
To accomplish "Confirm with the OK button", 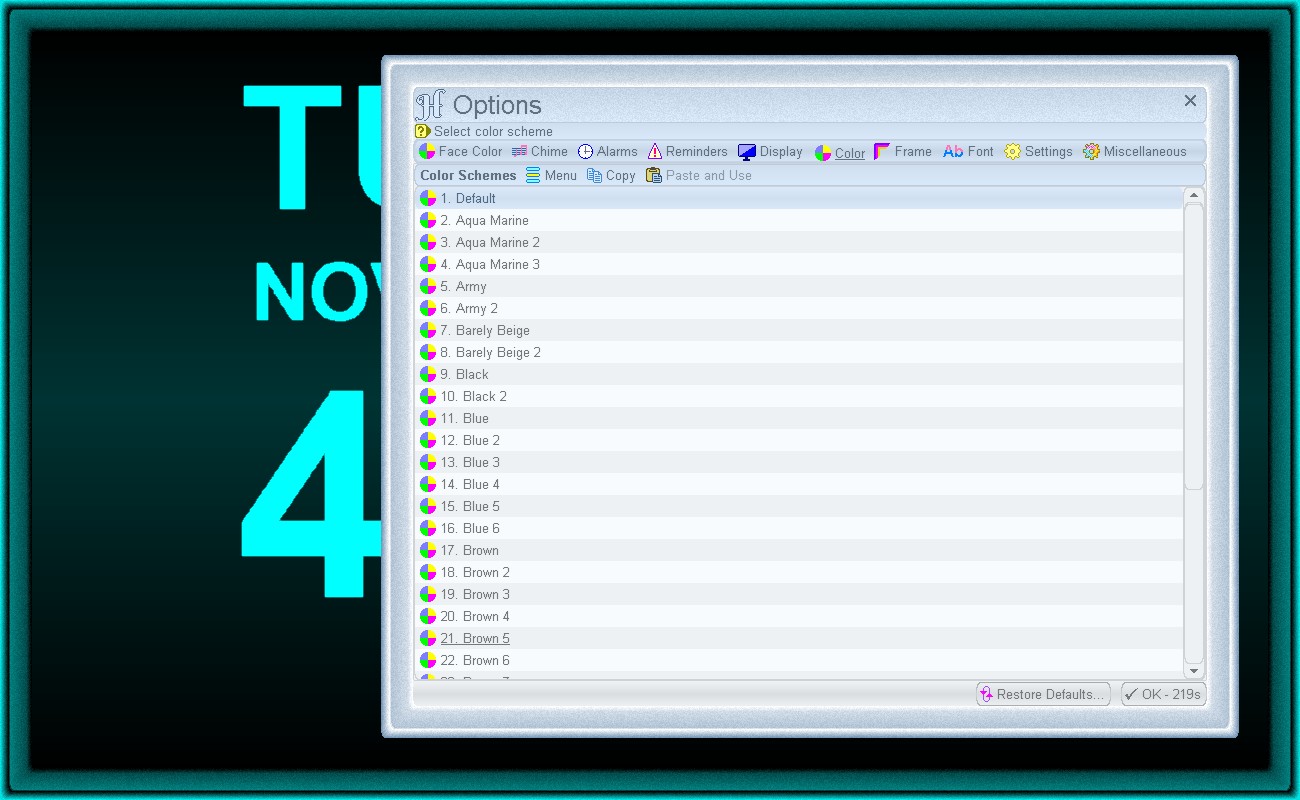I will coord(1163,694).
